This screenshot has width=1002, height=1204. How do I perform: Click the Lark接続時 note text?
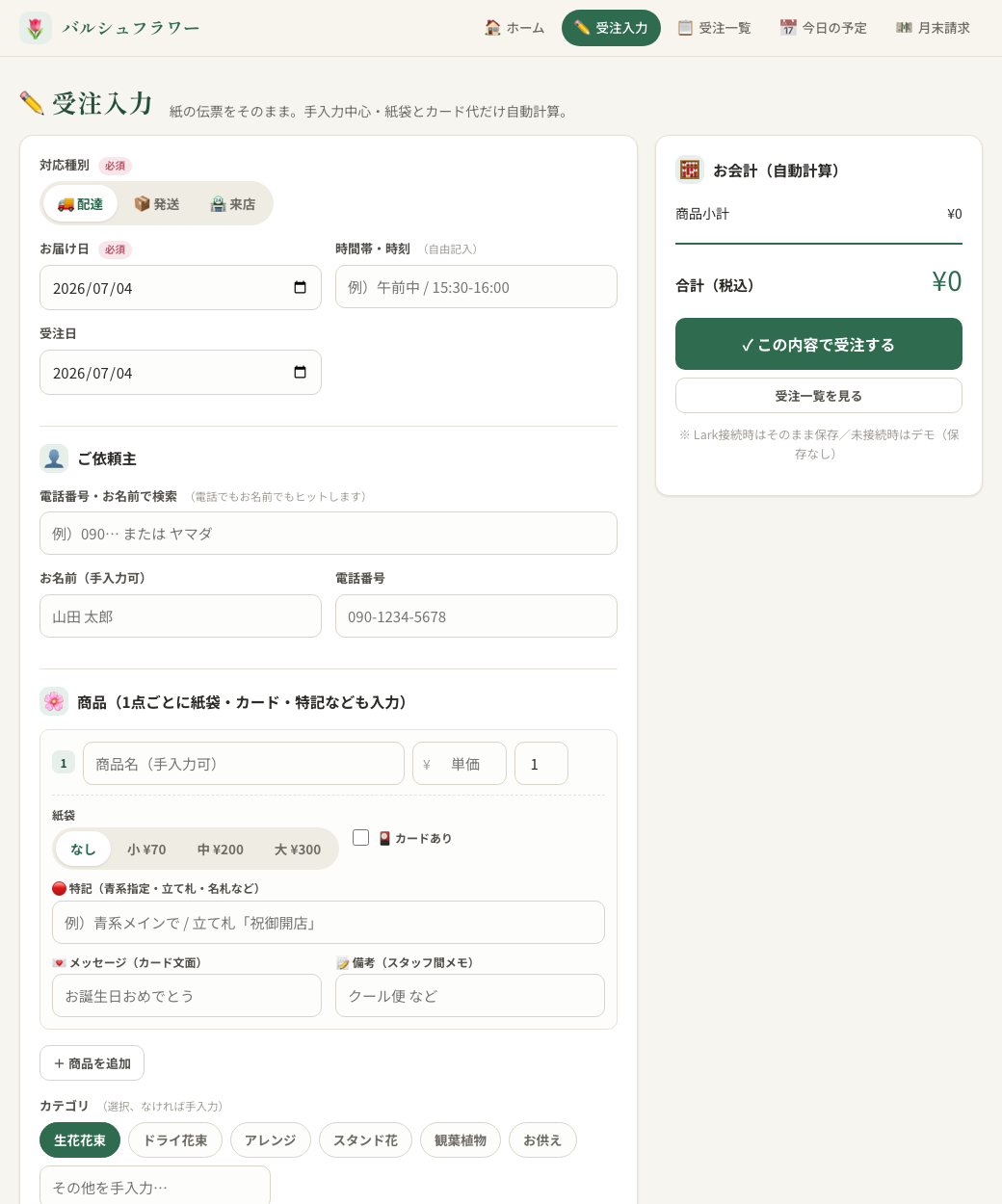coord(819,444)
